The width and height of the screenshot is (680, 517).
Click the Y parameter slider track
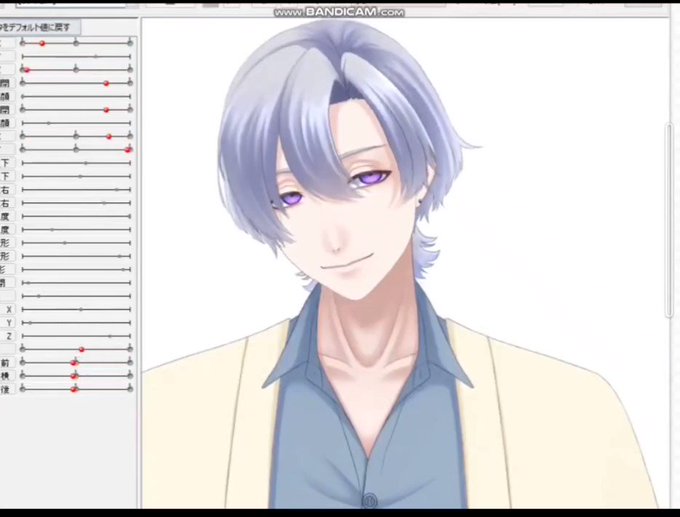click(x=76, y=323)
